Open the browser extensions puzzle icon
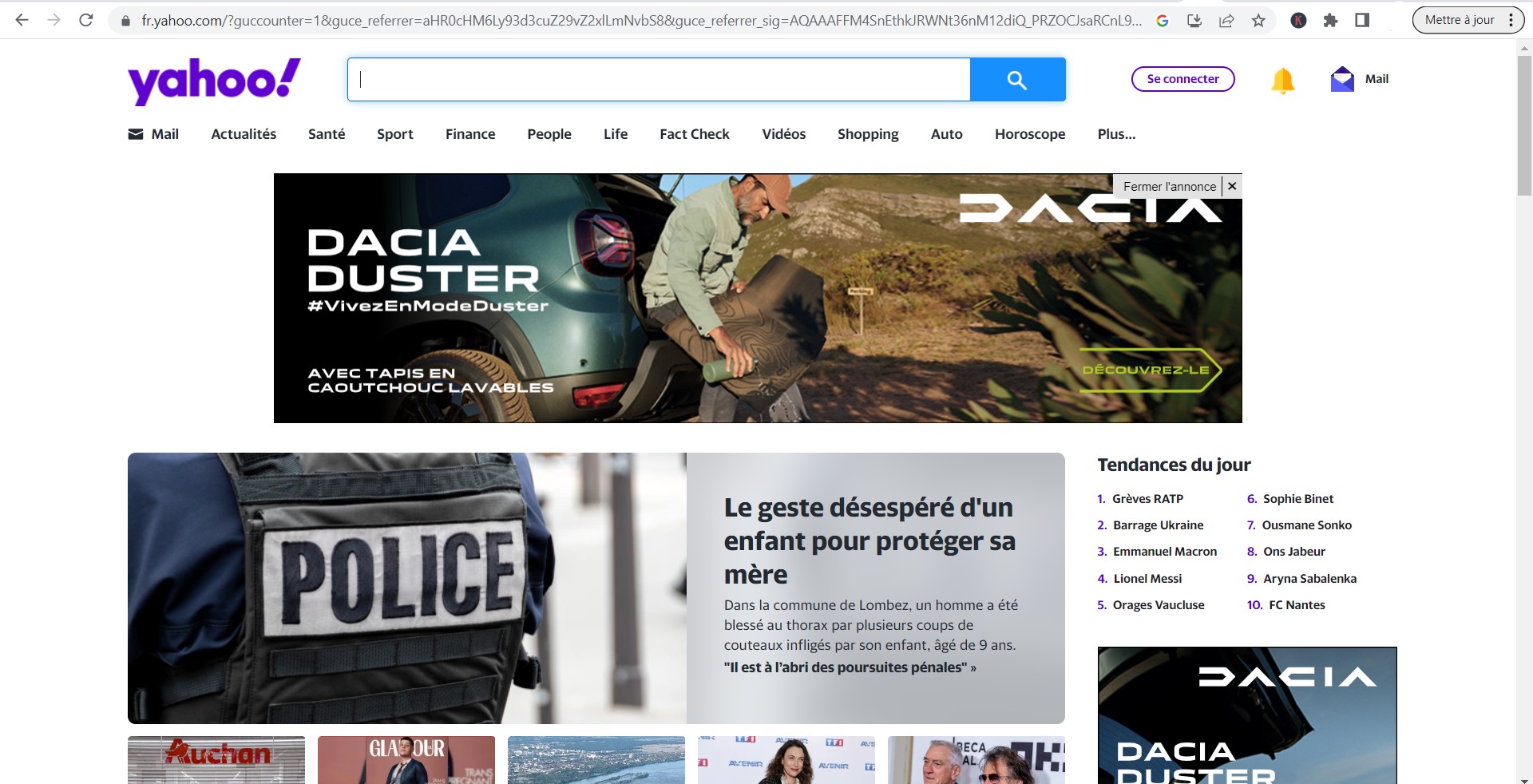 coord(1330,21)
